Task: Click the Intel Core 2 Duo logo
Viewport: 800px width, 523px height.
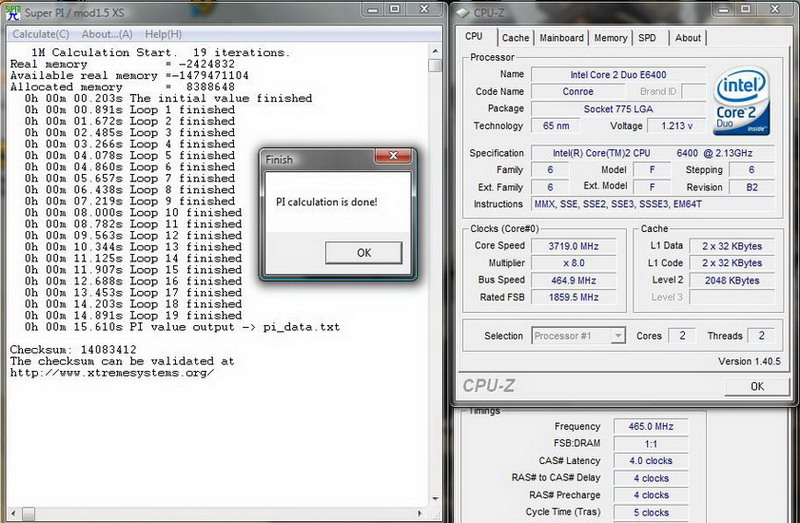Action: pos(740,102)
